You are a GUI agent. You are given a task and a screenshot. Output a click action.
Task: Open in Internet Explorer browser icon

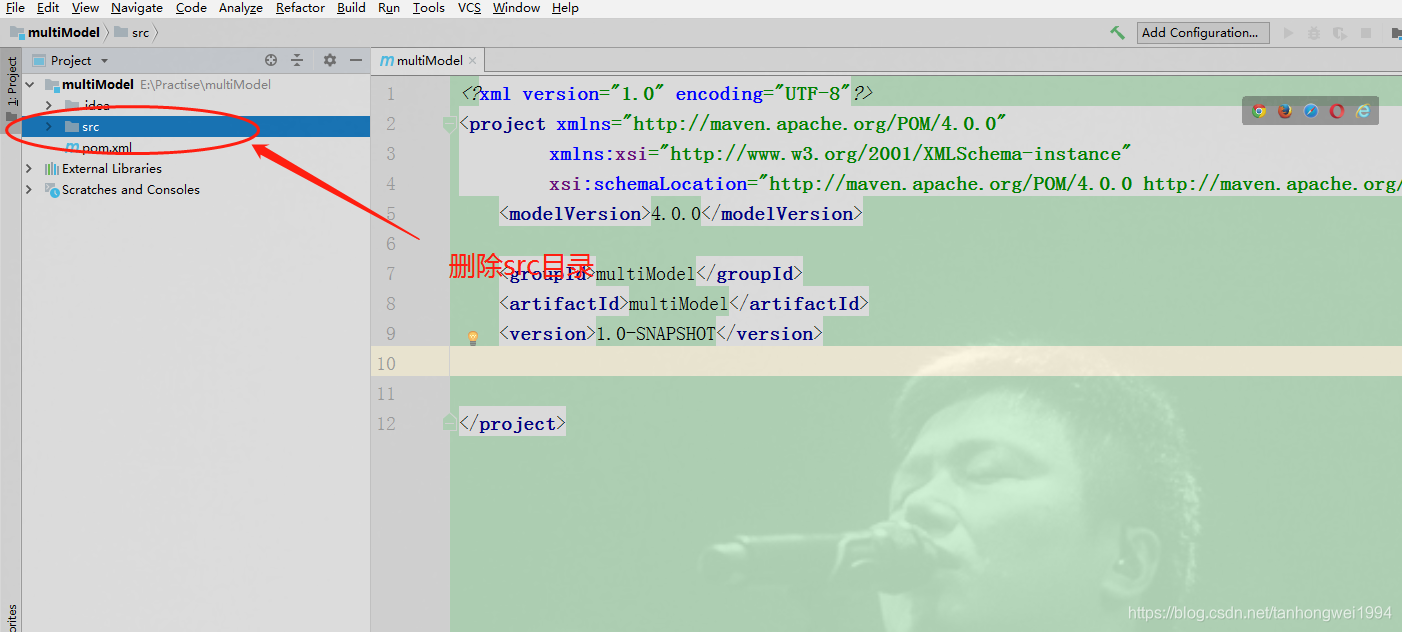(x=1363, y=111)
